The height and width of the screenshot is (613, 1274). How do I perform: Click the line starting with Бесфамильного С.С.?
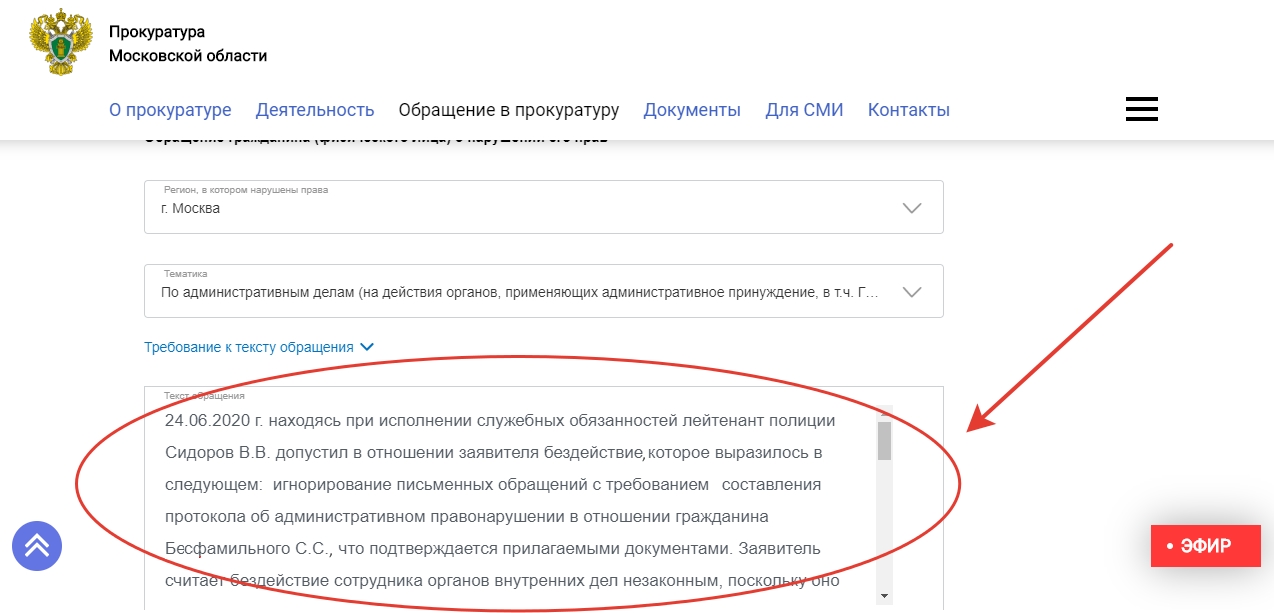point(493,548)
